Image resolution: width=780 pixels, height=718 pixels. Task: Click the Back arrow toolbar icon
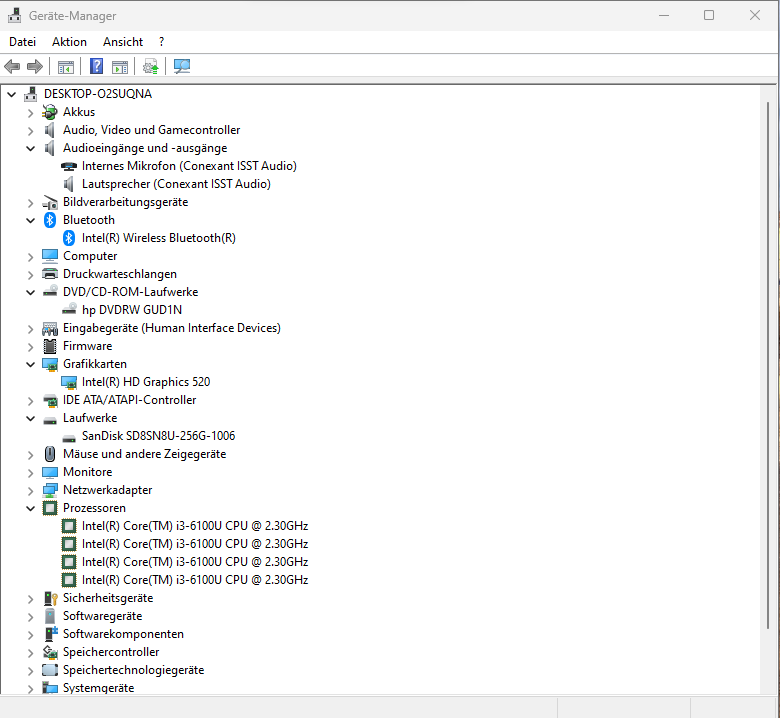point(12,66)
